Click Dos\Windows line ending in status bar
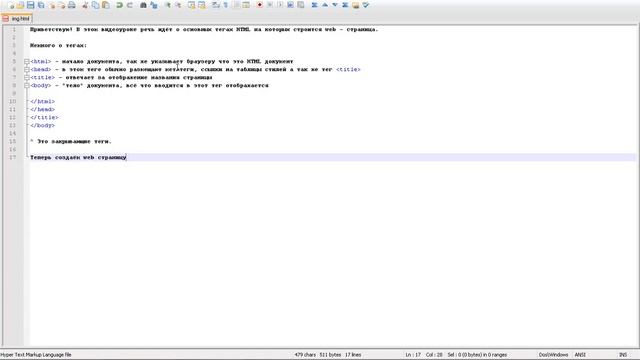The width and height of the screenshot is (640, 360). point(553,355)
